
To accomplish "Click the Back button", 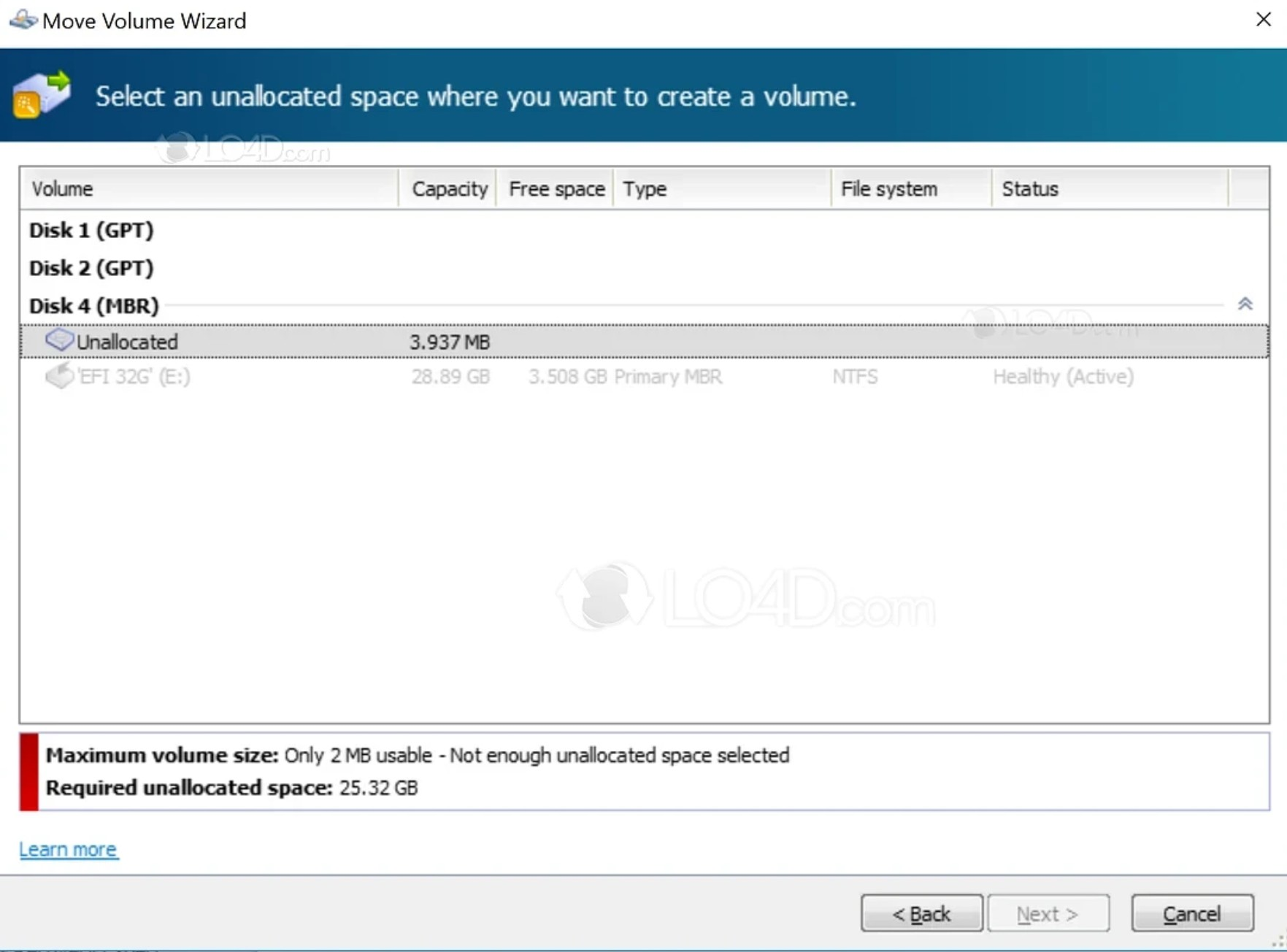I will (921, 913).
